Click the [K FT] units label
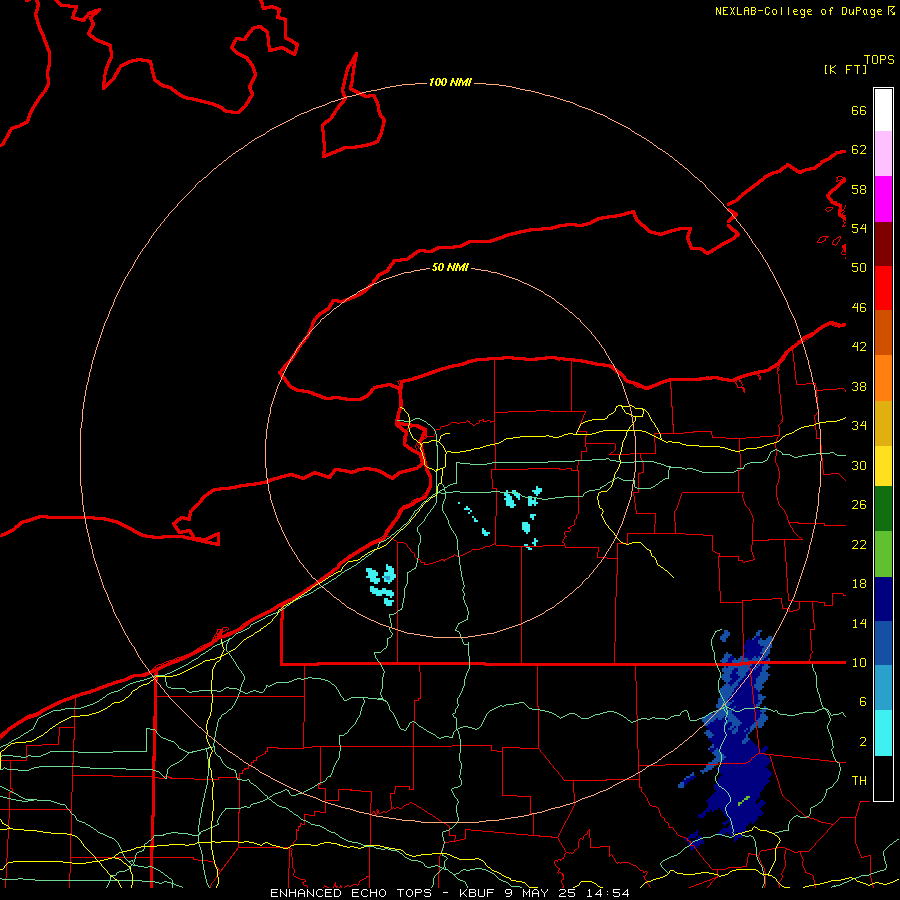The height and width of the screenshot is (900, 900). (x=845, y=69)
